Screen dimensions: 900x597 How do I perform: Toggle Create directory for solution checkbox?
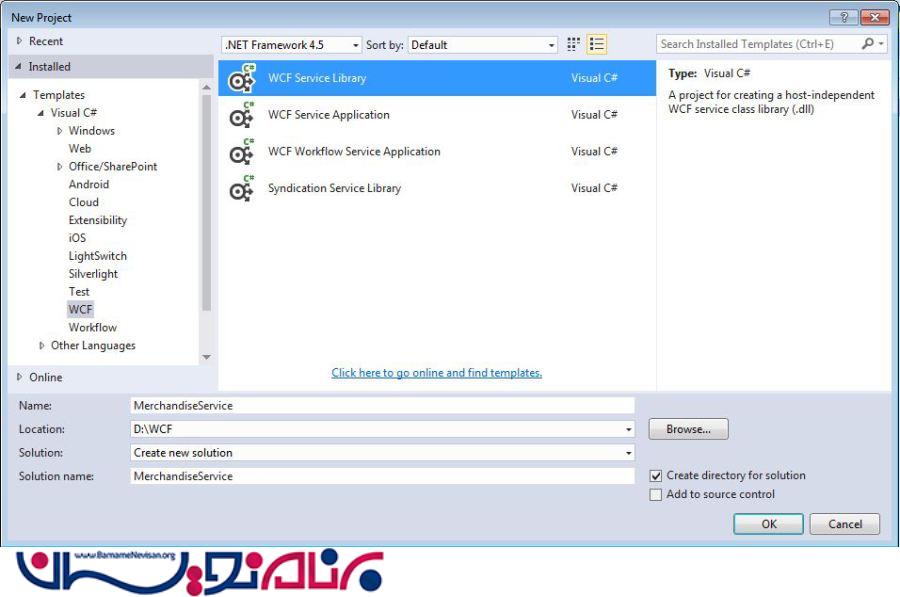655,476
